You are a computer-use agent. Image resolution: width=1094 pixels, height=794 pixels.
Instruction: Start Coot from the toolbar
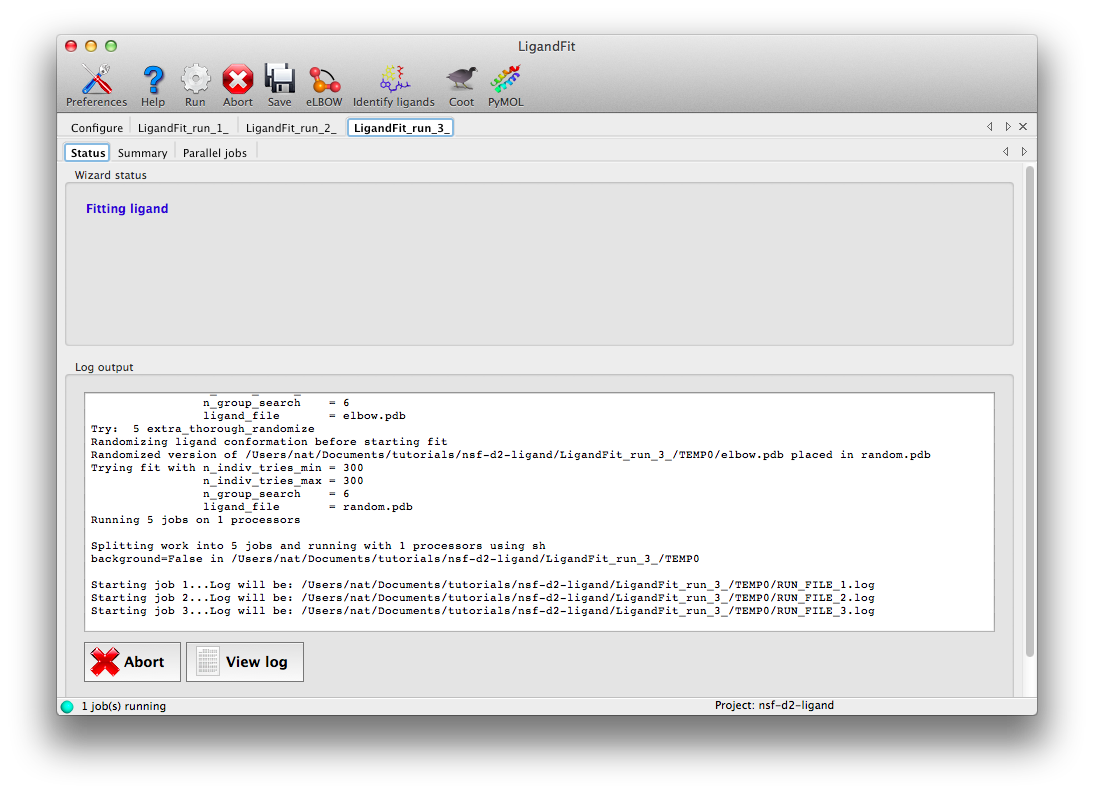click(460, 78)
